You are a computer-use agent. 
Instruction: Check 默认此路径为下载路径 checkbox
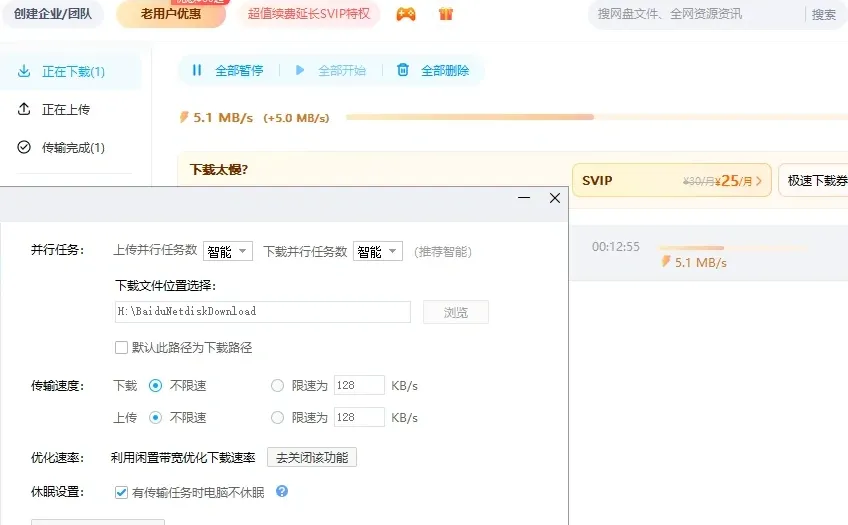tap(121, 347)
